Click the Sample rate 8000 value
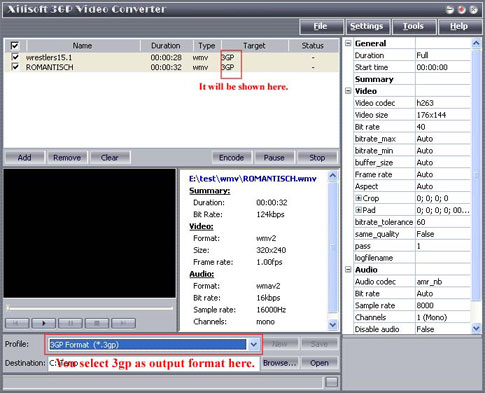Image resolution: width=485 pixels, height=393 pixels. point(443,305)
